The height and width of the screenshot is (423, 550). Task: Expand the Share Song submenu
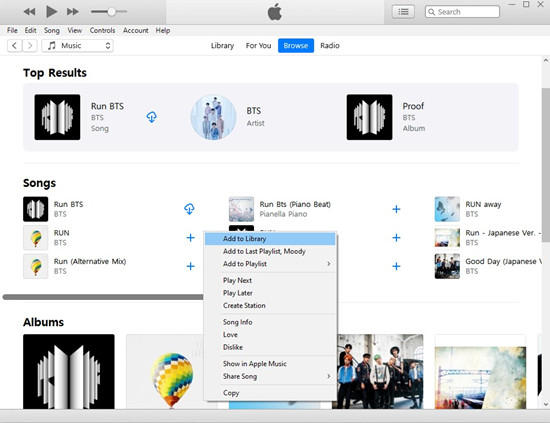270,376
